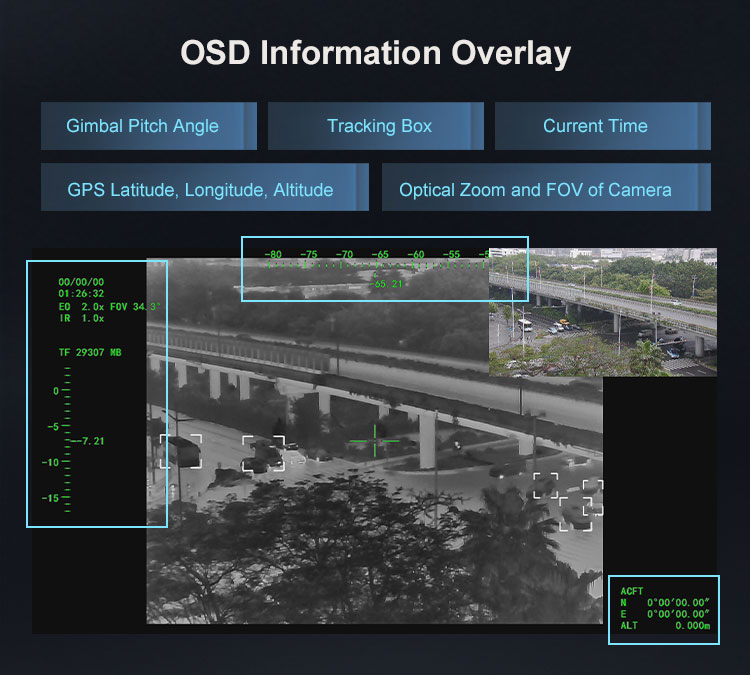Click the 00/00/00 date readout
750x675 pixels.
tap(81, 282)
